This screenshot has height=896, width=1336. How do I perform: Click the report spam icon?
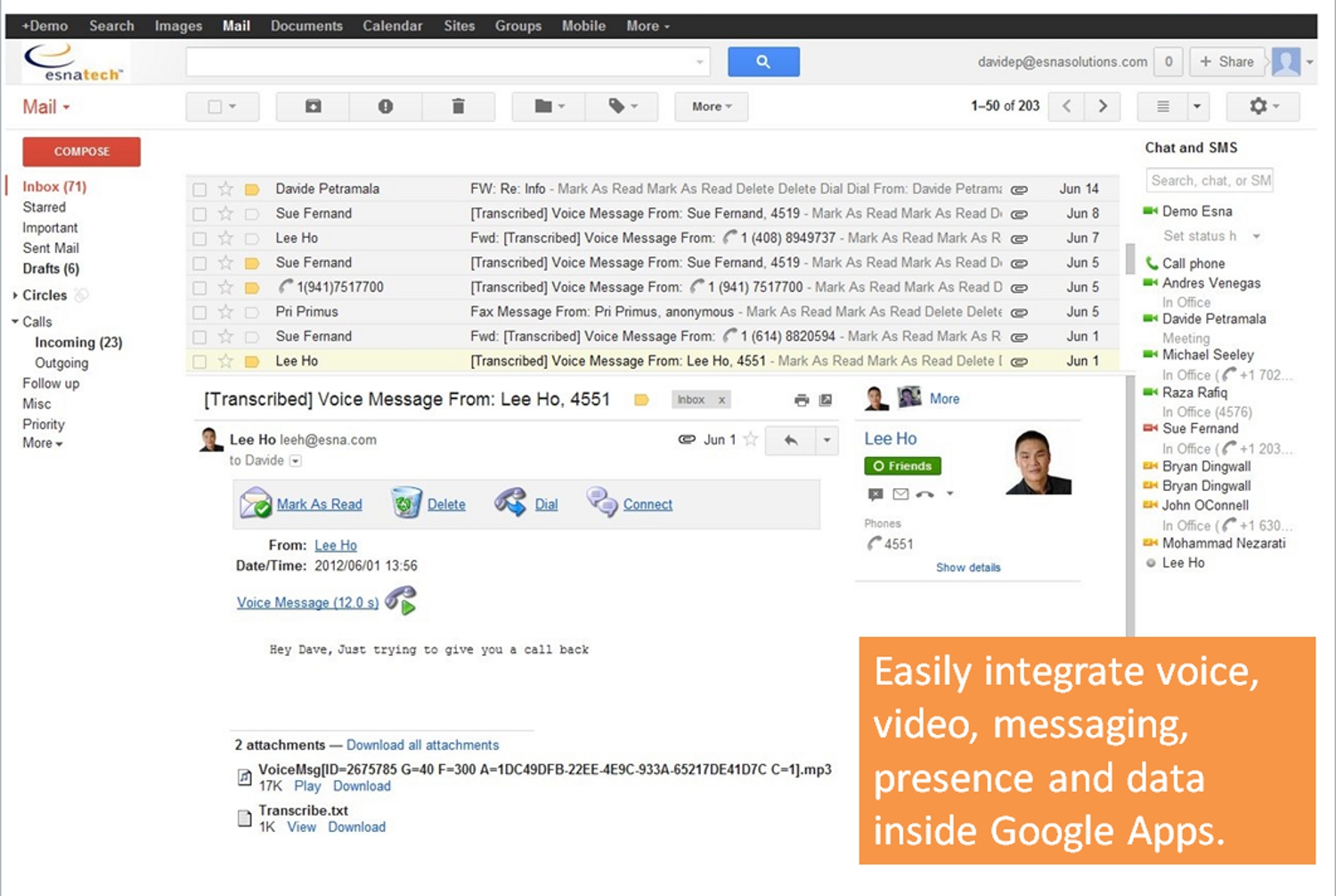click(386, 106)
